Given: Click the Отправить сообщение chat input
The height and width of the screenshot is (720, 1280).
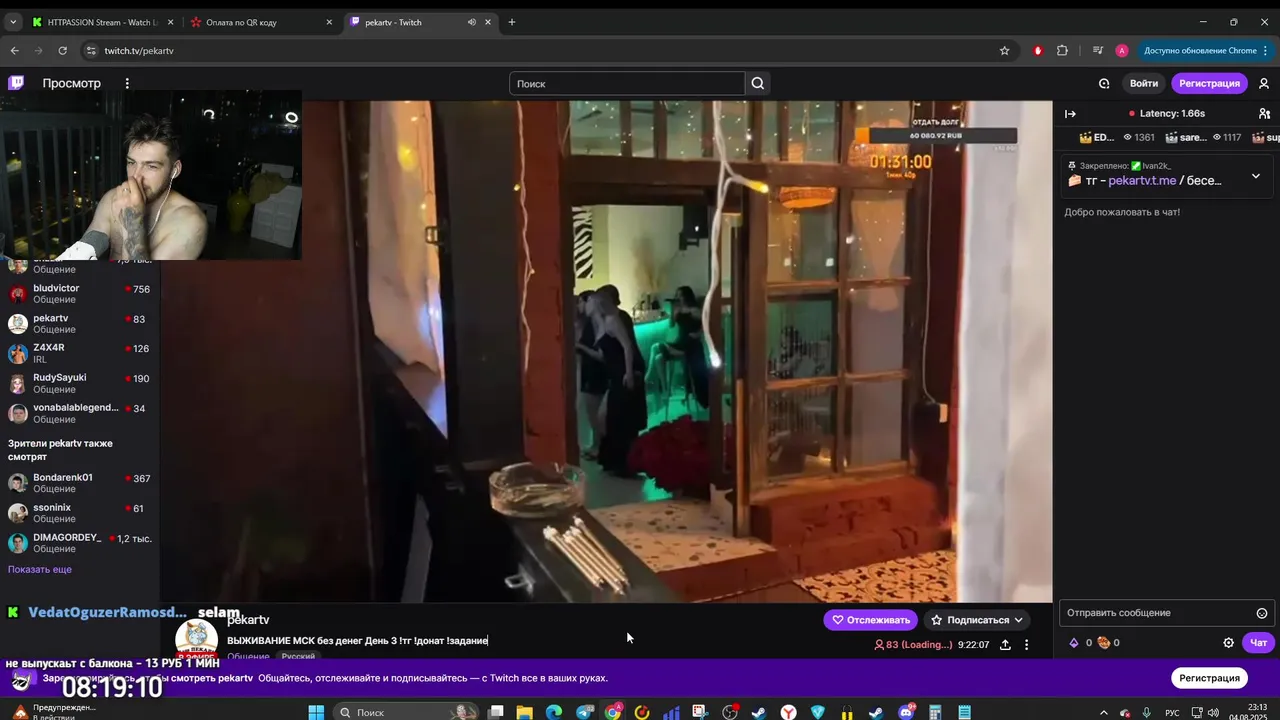Looking at the screenshot, I should 1166,613.
